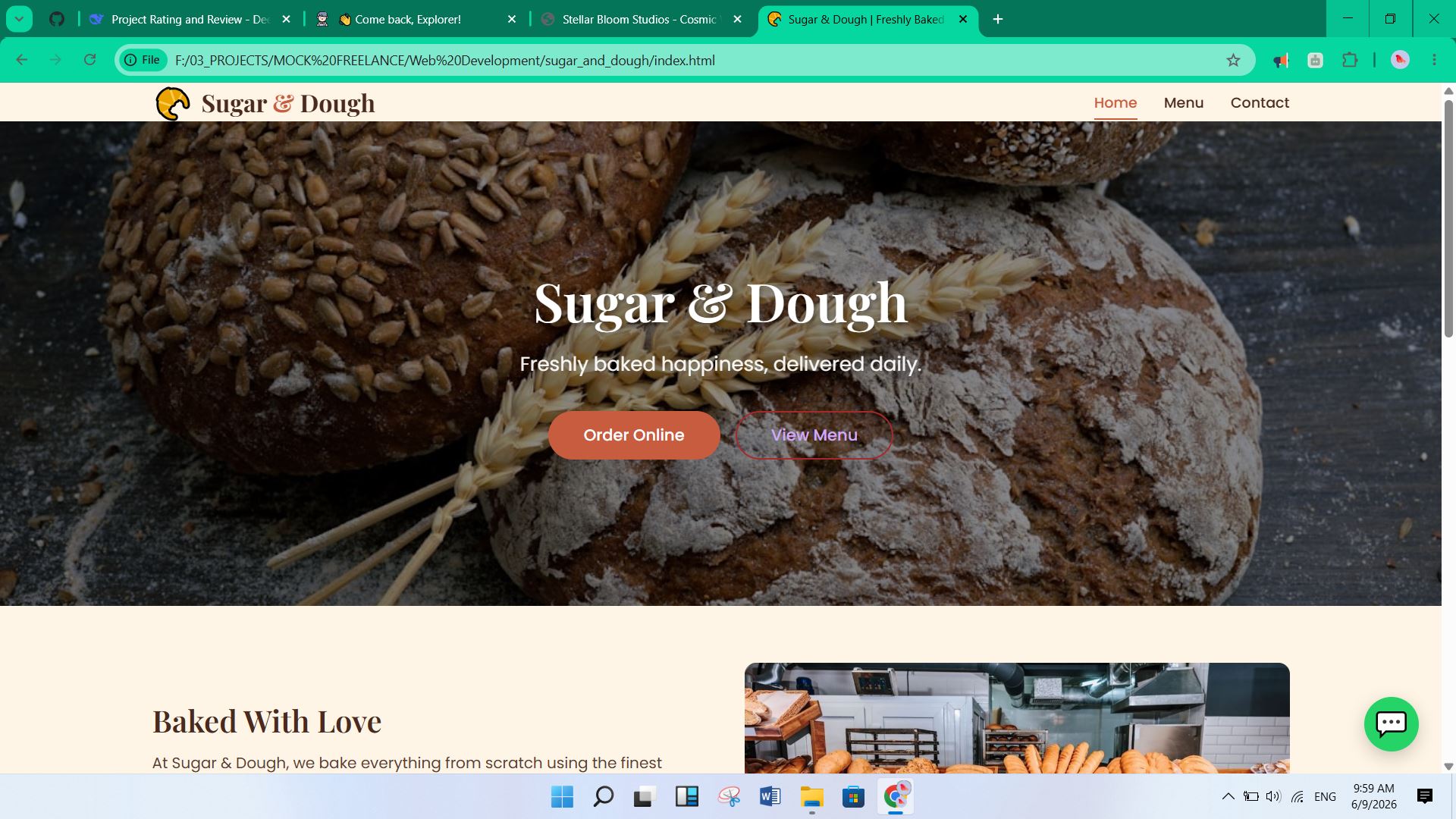Click the Sugar & Dough header brand text
The width and height of the screenshot is (1456, 819).
point(288,103)
